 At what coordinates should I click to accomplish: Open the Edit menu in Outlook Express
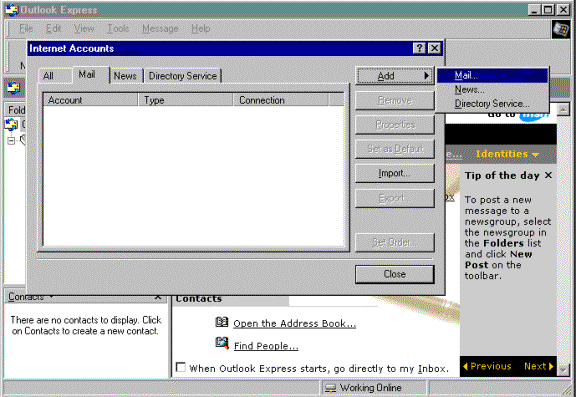tap(54, 29)
